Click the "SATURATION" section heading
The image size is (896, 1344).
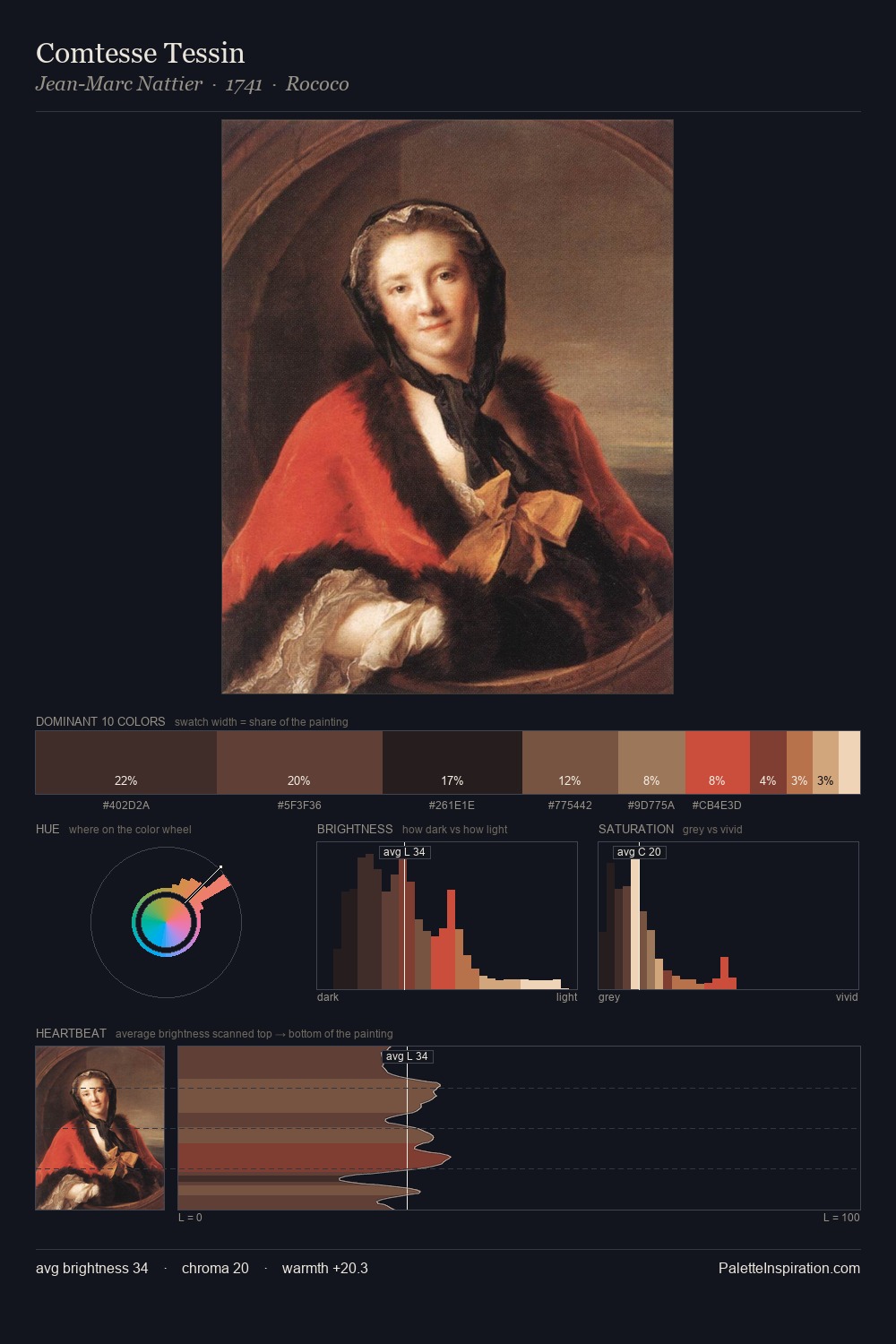pyautogui.click(x=636, y=829)
